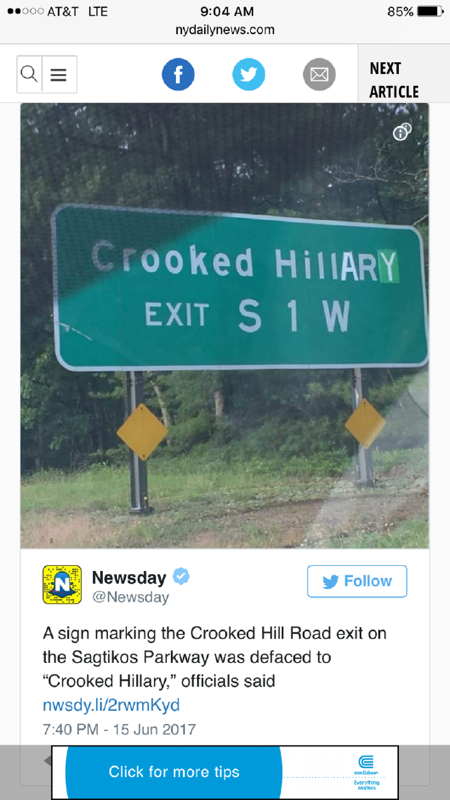450x800 pixels.
Task: Open the hamburger menu
Action: [59, 74]
